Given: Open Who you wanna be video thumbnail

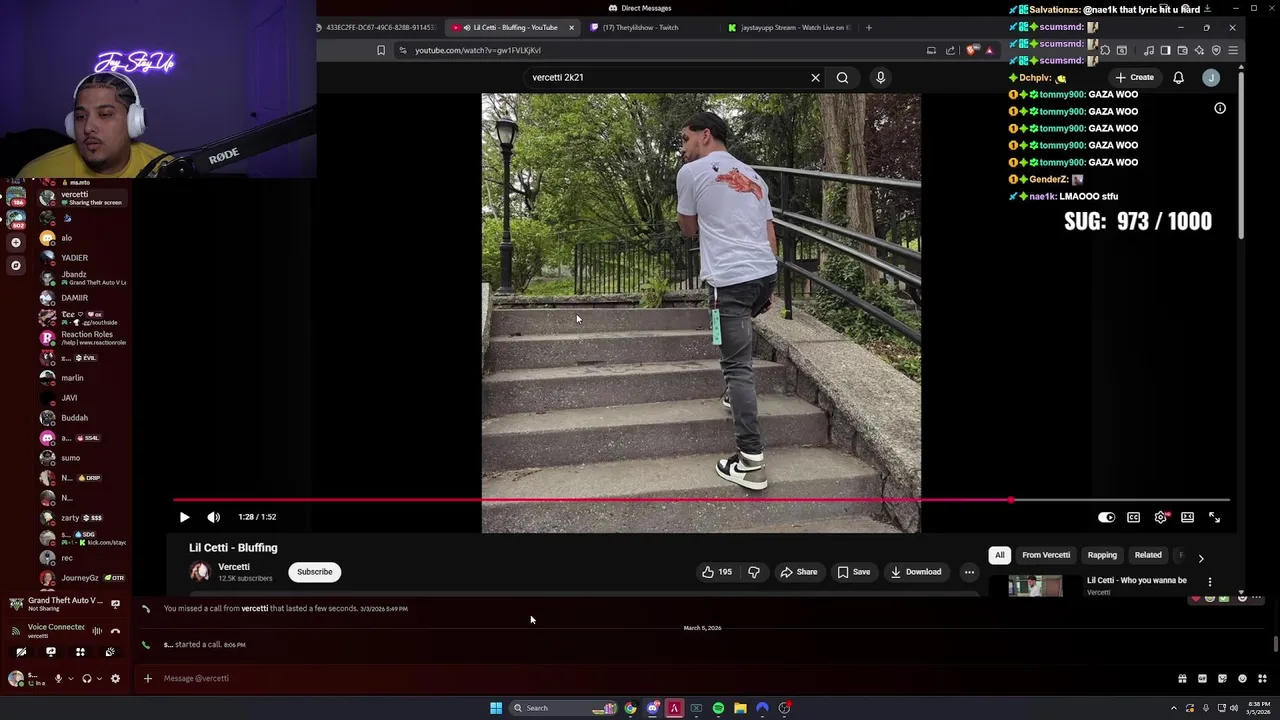Looking at the screenshot, I should [1035, 587].
